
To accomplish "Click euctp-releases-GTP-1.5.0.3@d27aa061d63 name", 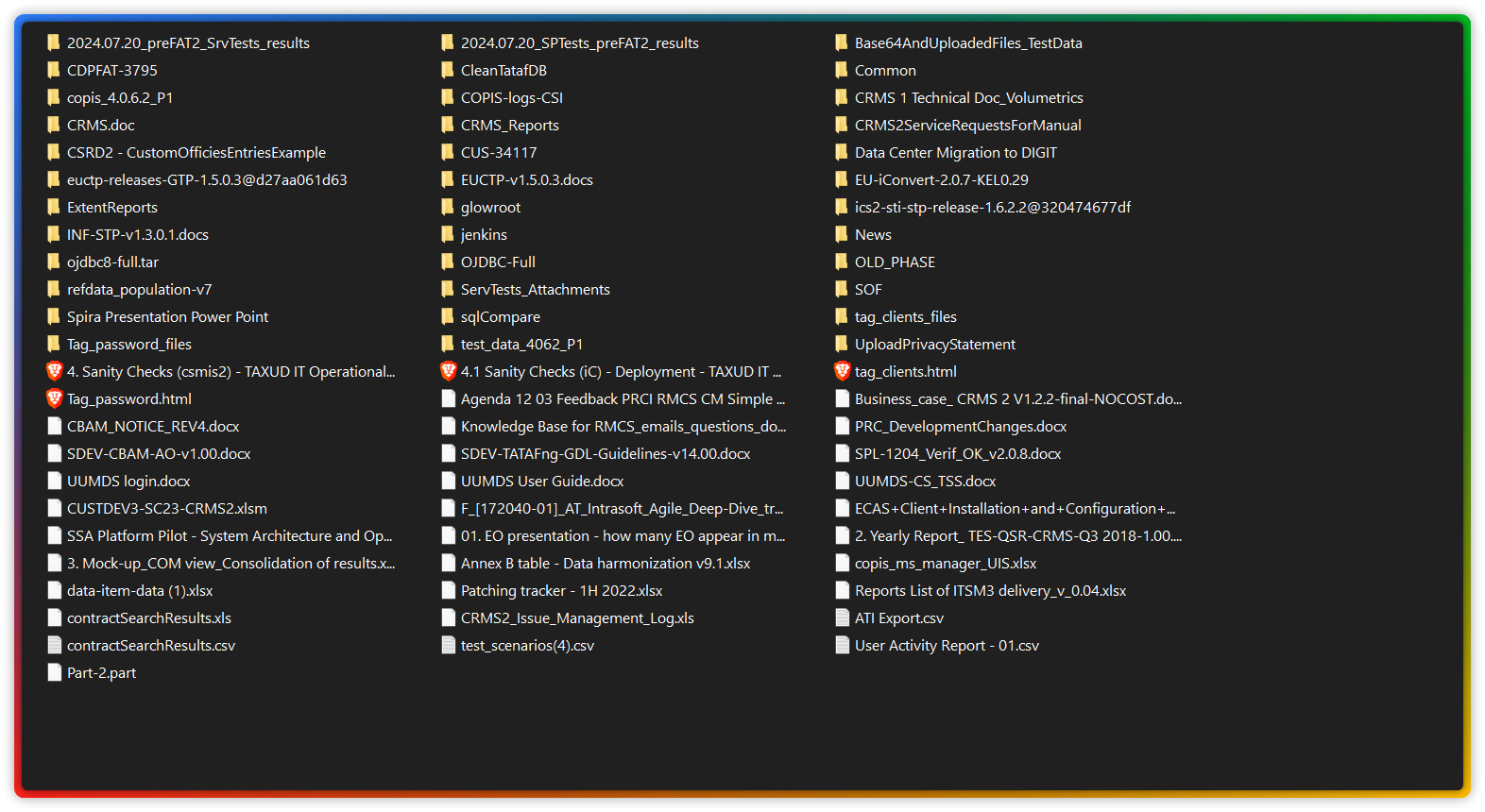I will point(207,180).
